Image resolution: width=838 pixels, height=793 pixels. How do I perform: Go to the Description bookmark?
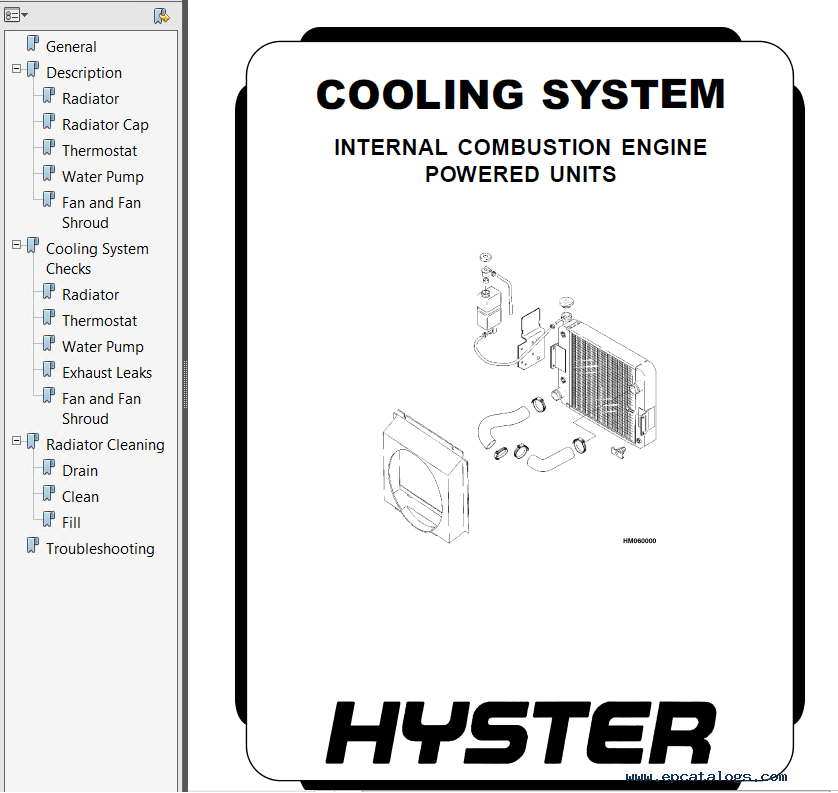[84, 73]
